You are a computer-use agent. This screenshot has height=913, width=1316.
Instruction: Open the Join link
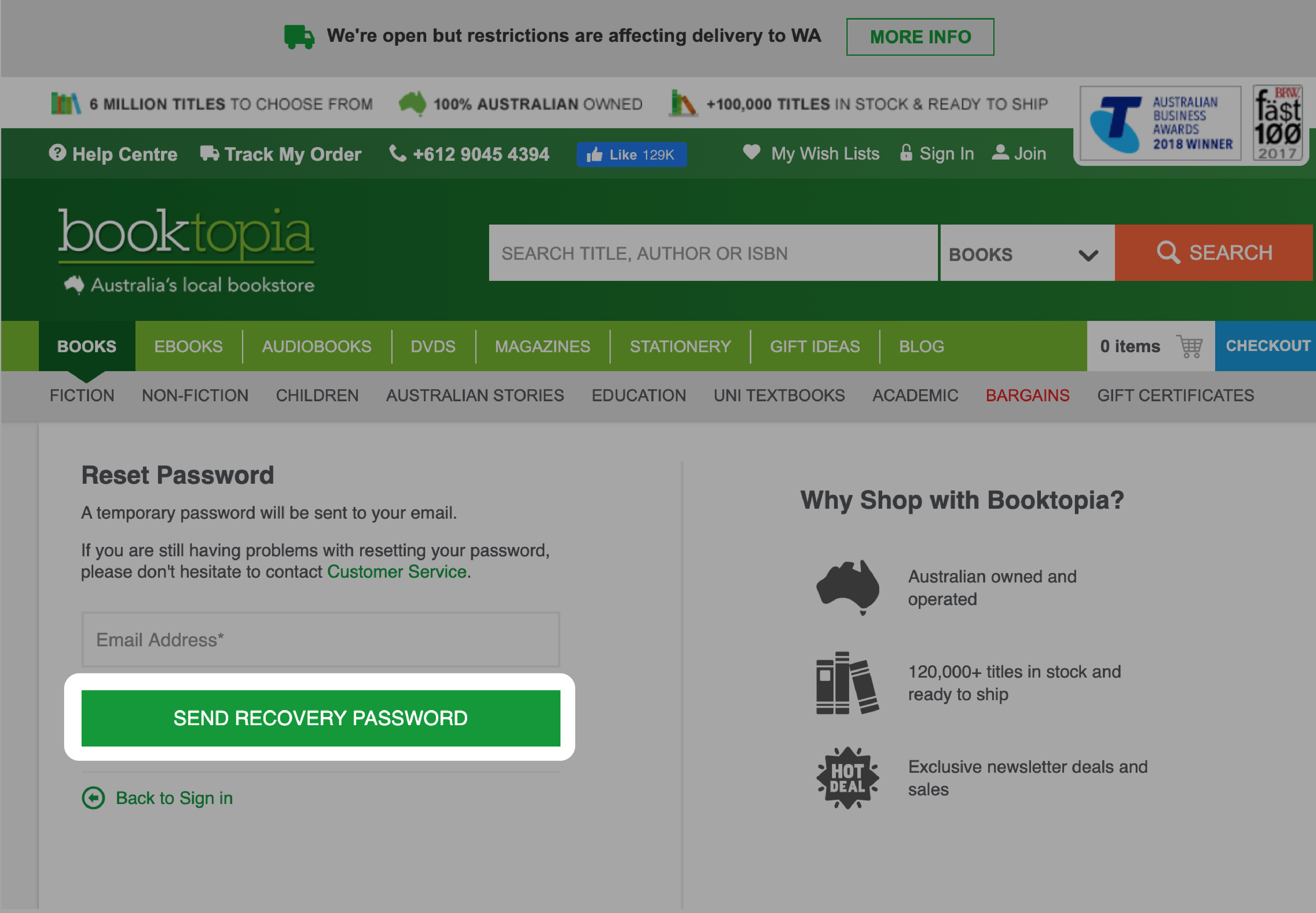(1030, 154)
